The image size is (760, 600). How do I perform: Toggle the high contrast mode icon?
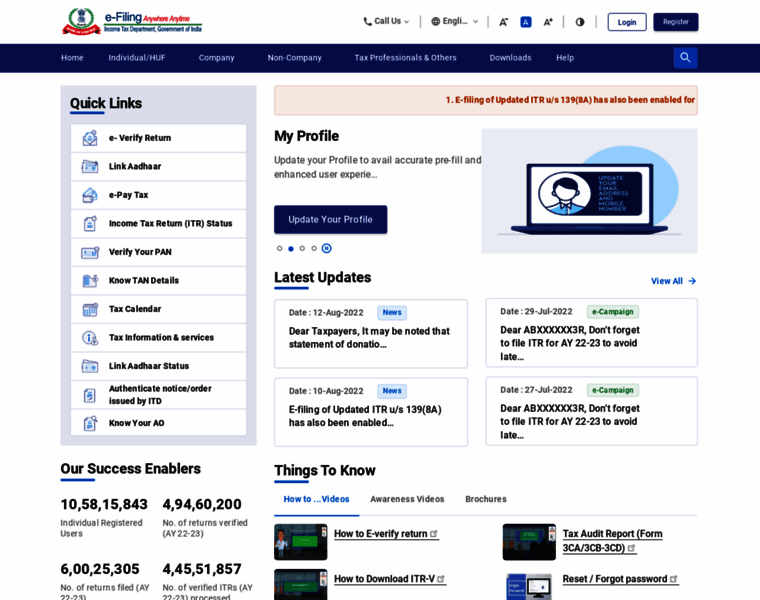pyautogui.click(x=580, y=22)
